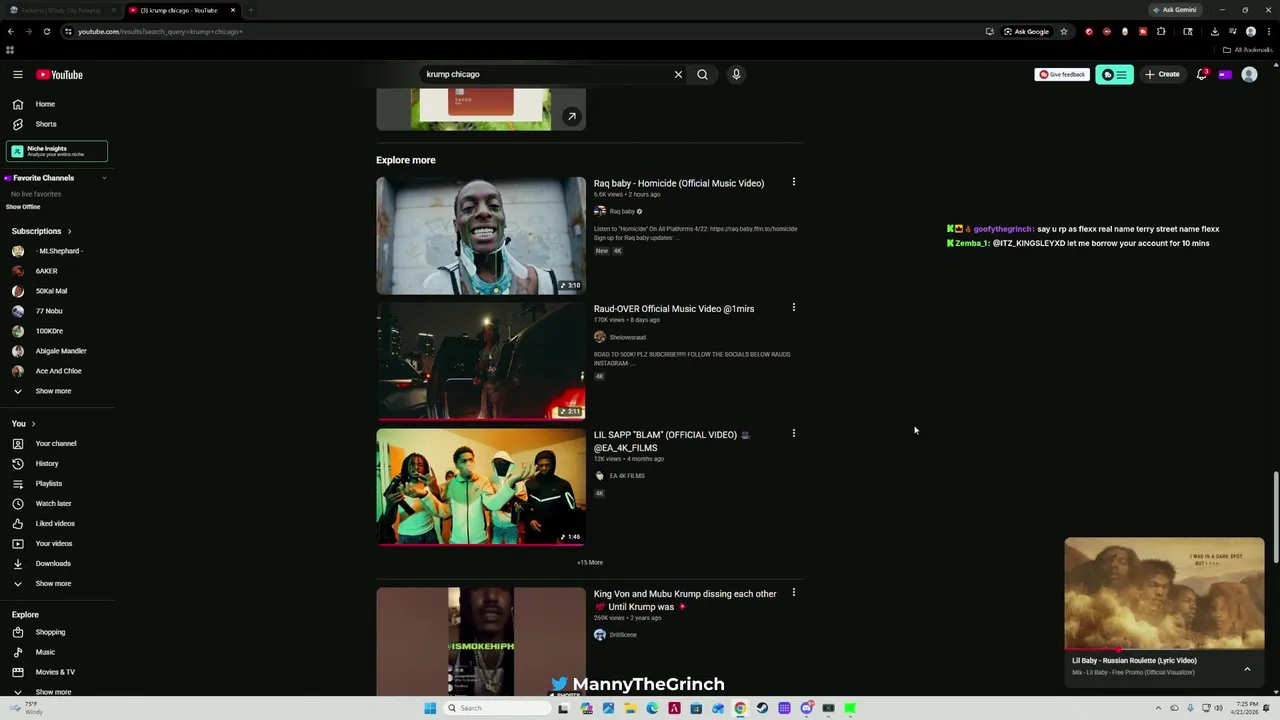
Task: Click the magnifier search button
Action: 702,74
